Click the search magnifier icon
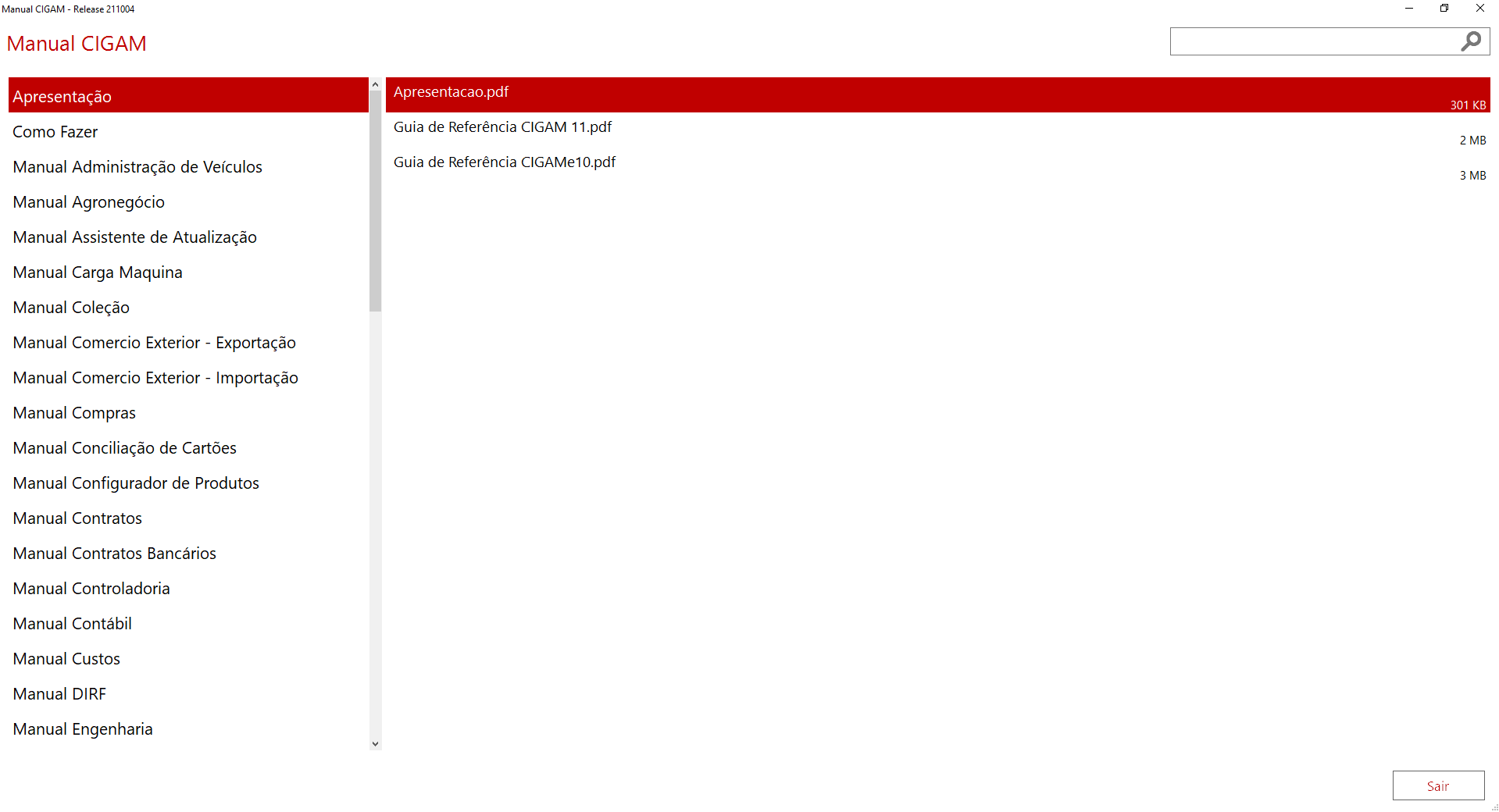The image size is (1499, 812). pyautogui.click(x=1471, y=41)
